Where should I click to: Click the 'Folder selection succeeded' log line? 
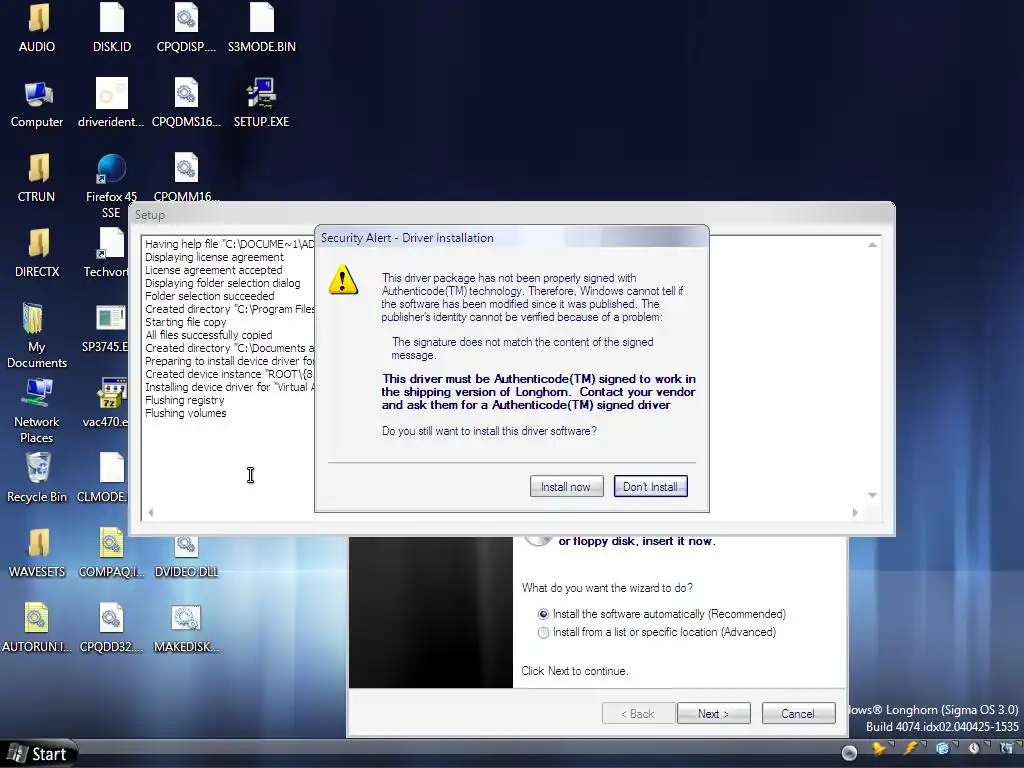point(210,296)
